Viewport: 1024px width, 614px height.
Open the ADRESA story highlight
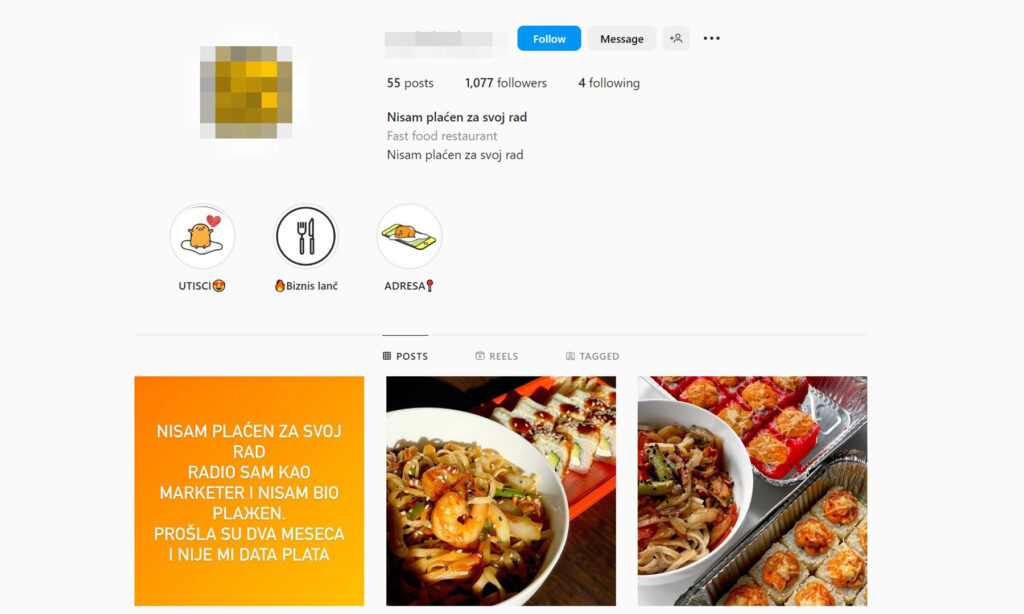click(409, 236)
